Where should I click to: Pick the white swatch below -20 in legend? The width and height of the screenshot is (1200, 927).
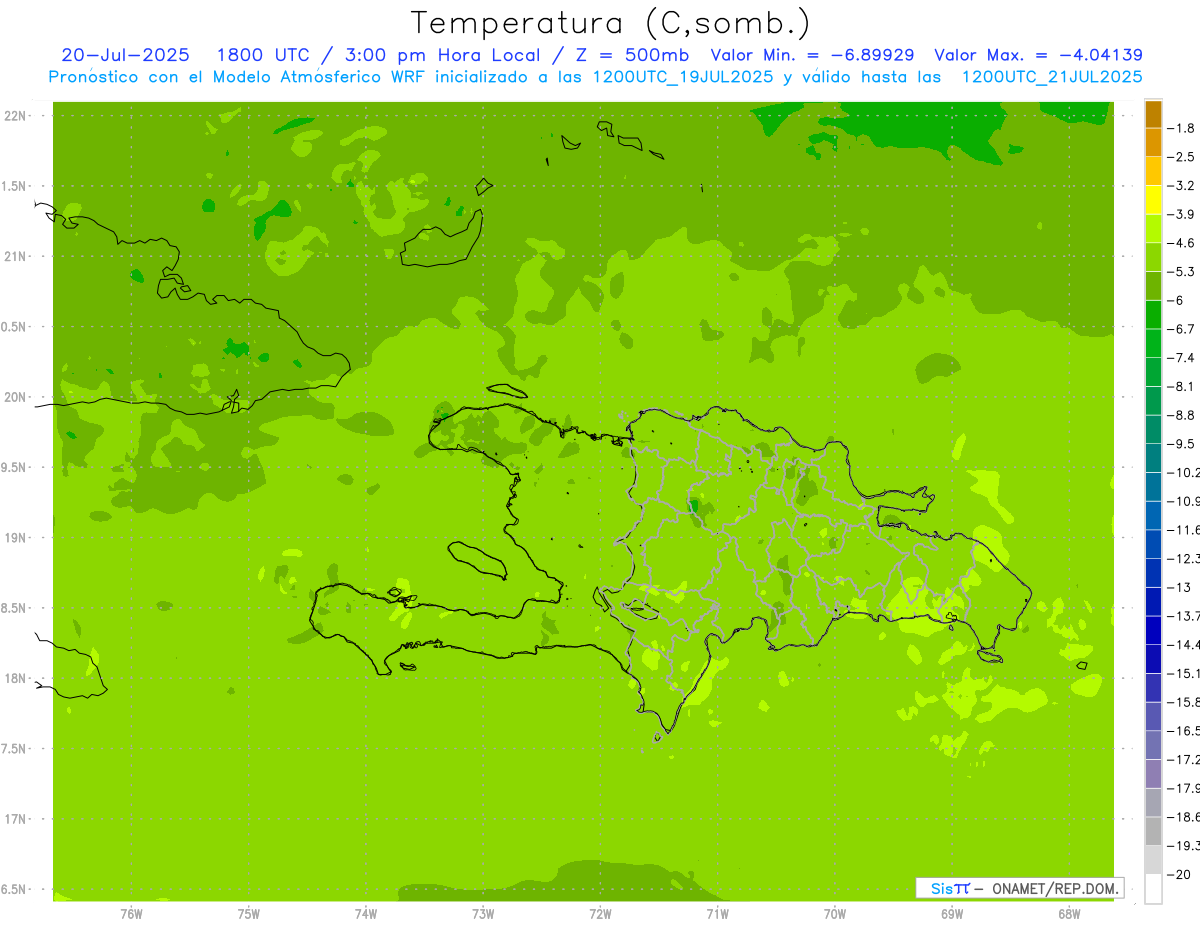click(x=1153, y=888)
